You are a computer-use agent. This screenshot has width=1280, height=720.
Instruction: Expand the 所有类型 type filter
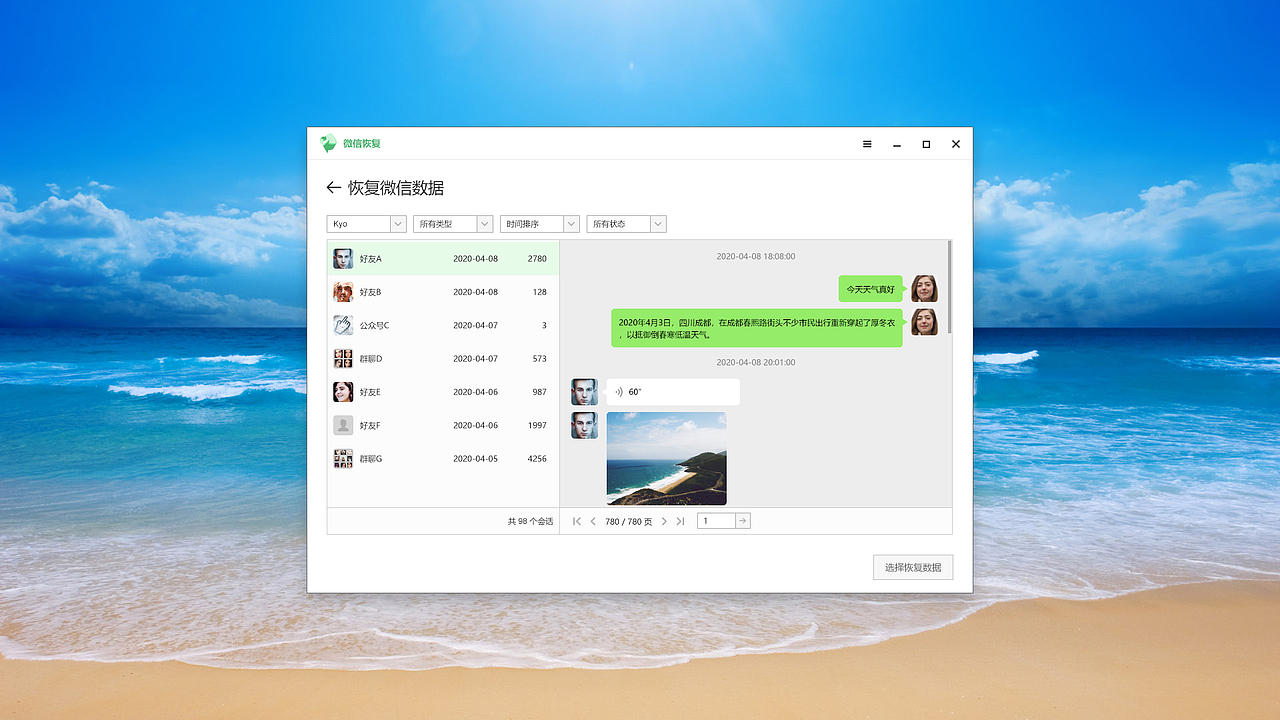point(453,224)
